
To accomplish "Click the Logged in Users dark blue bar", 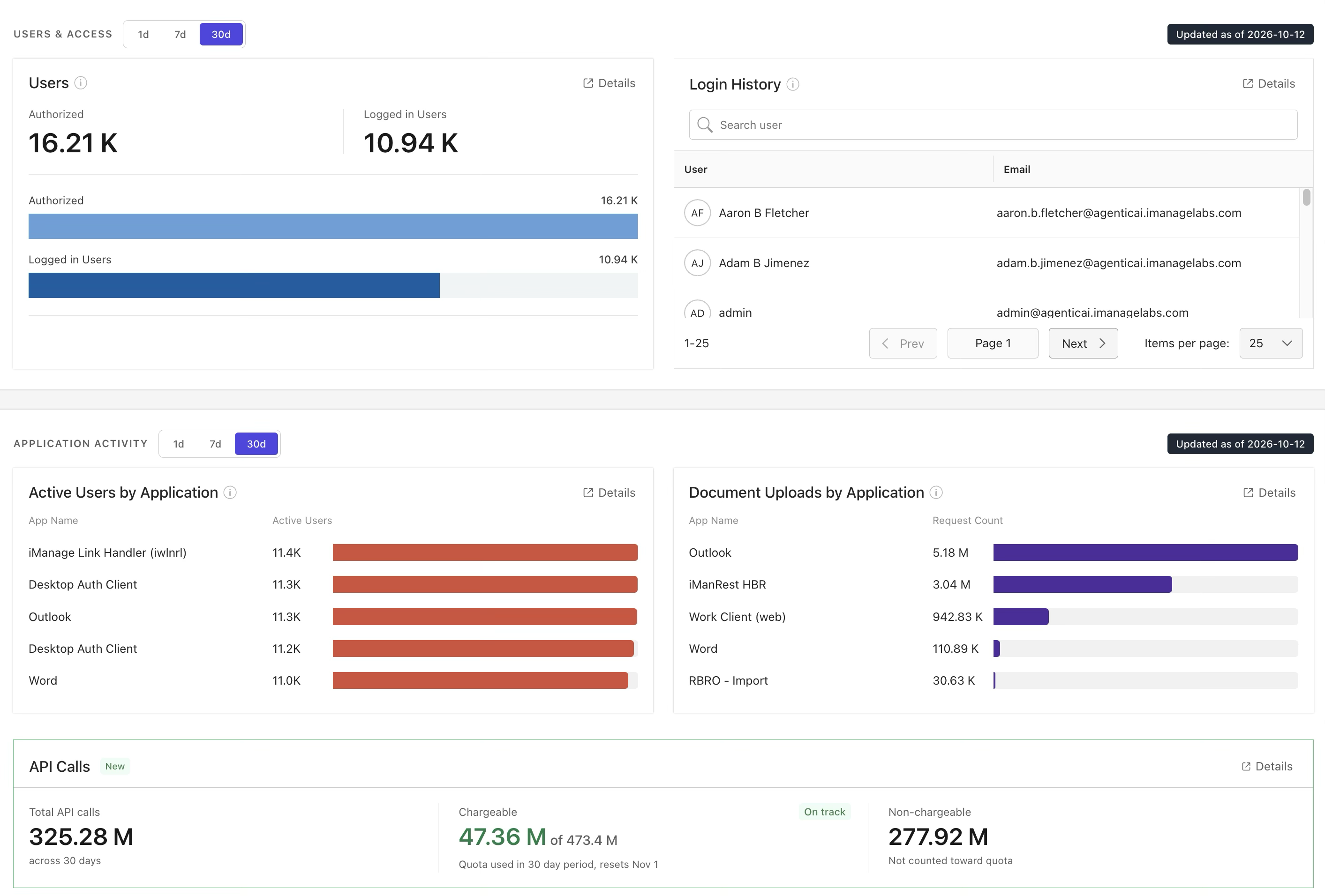I will coord(234,285).
